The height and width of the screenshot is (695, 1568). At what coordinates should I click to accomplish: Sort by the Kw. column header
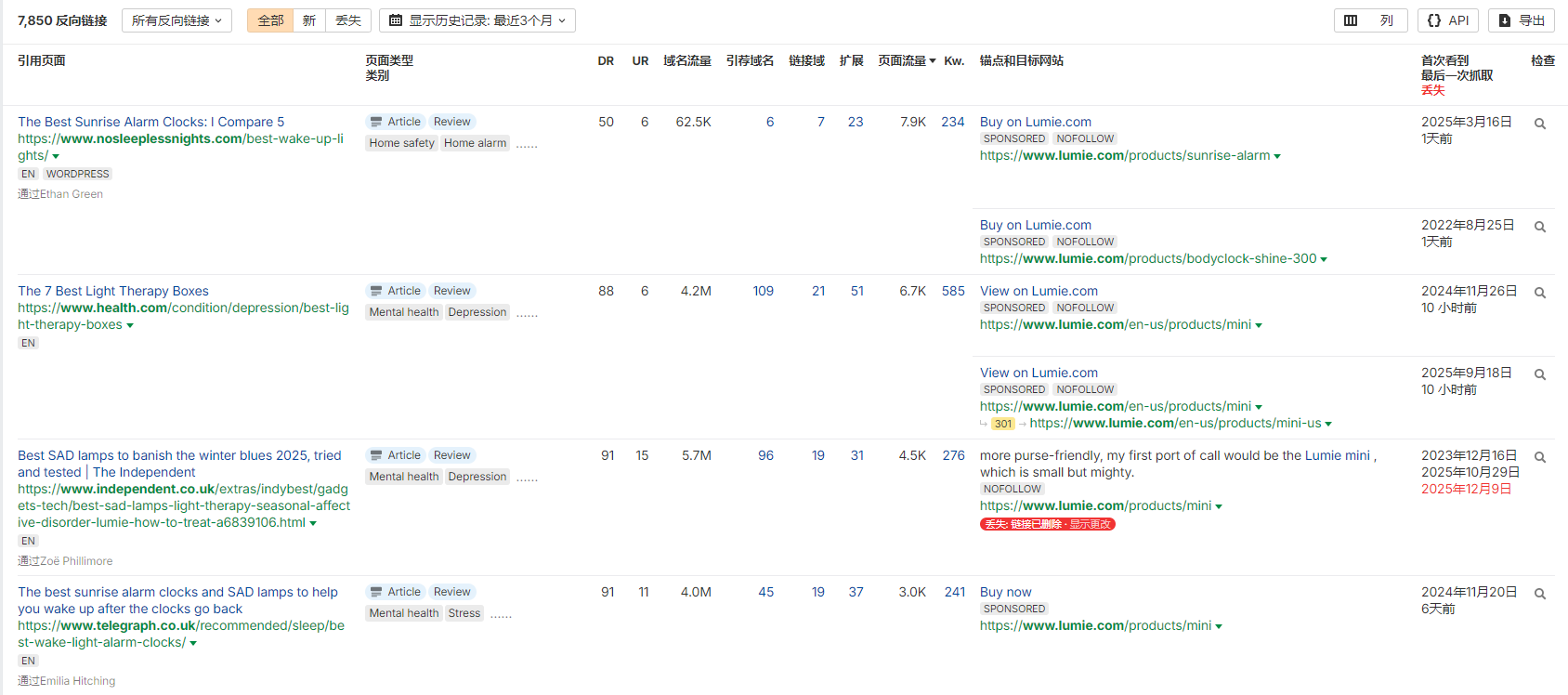[x=954, y=60]
